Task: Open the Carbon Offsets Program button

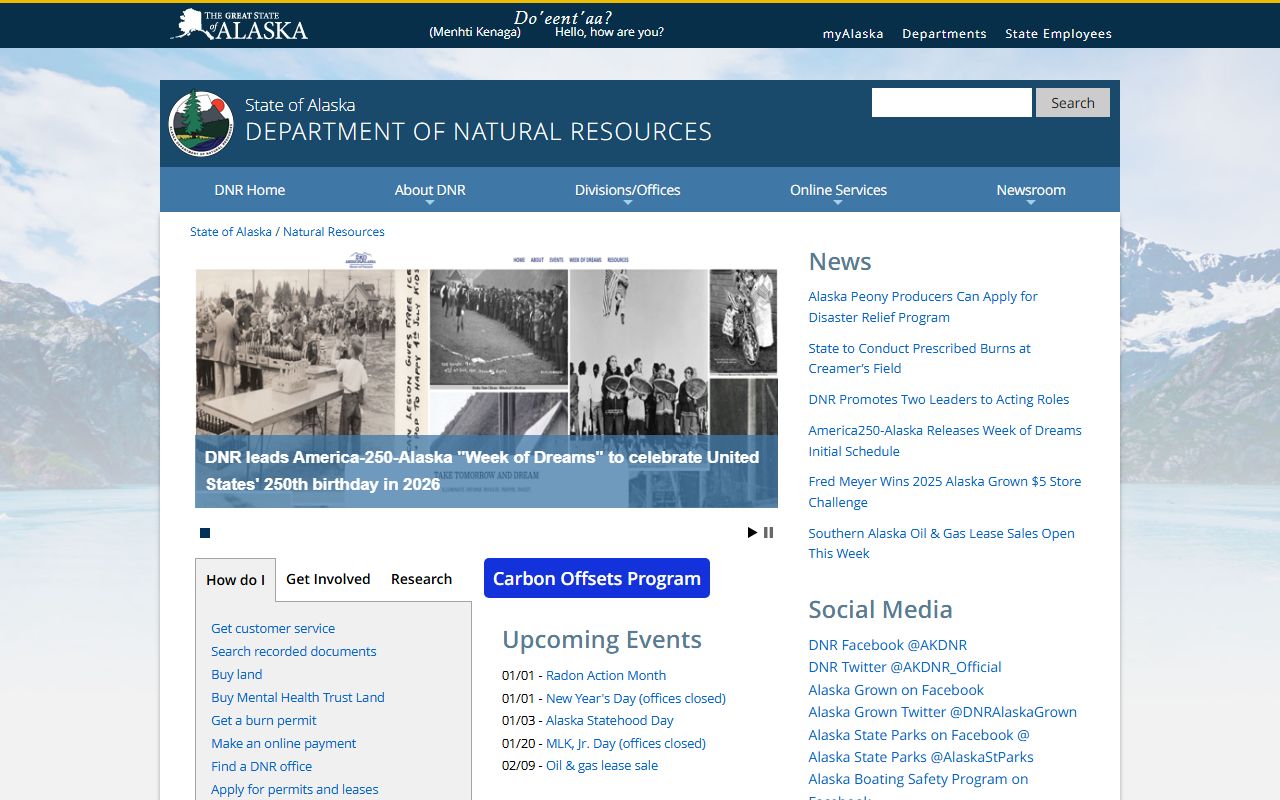Action: click(597, 578)
